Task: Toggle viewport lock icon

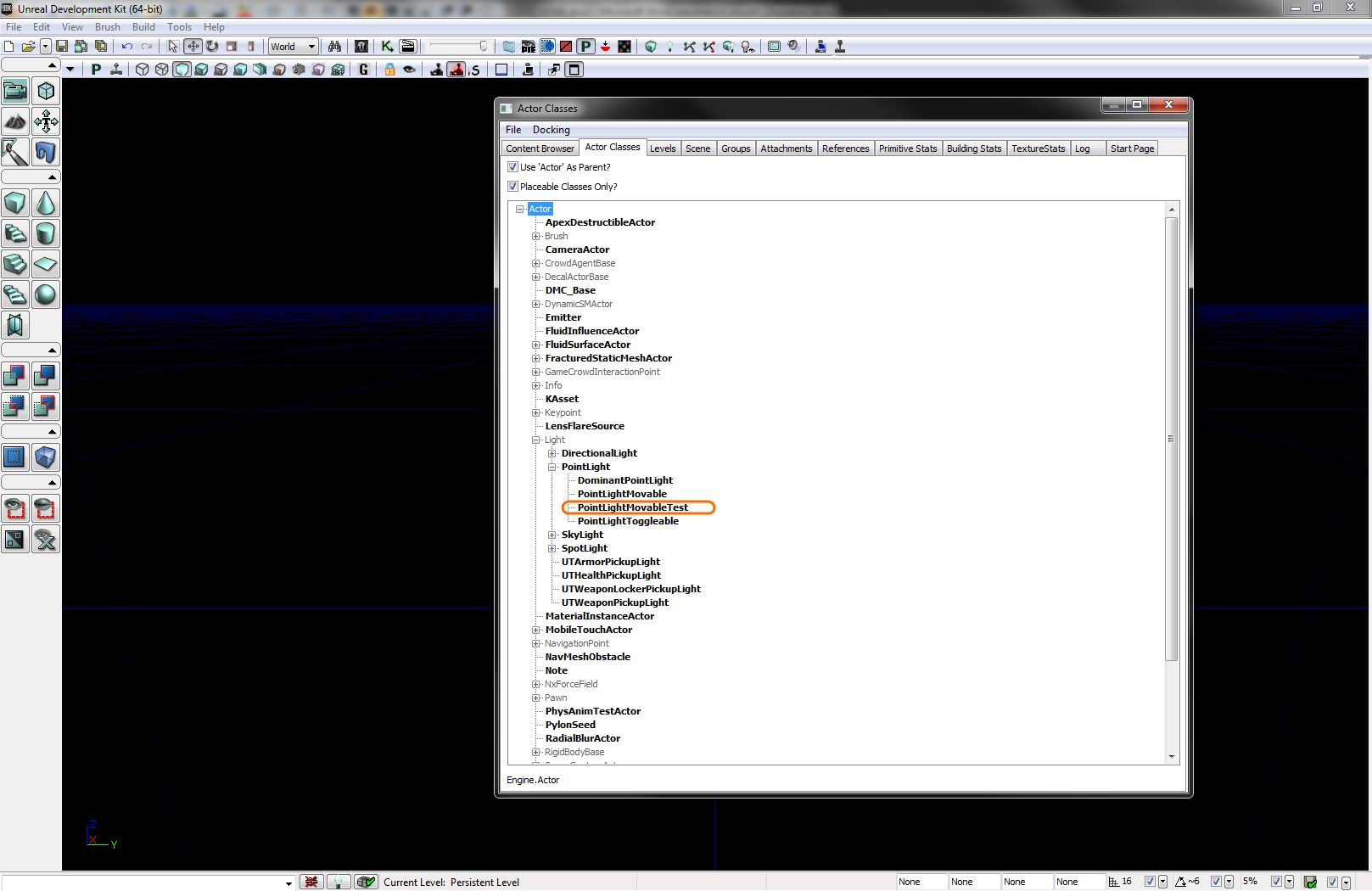Action: click(389, 70)
